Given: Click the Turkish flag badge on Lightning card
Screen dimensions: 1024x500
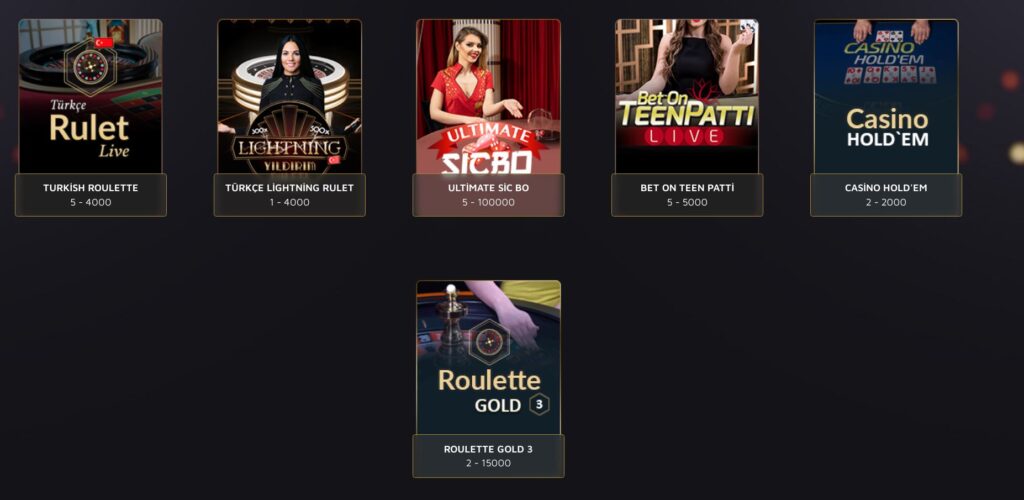Looking at the screenshot, I should 335,160.
